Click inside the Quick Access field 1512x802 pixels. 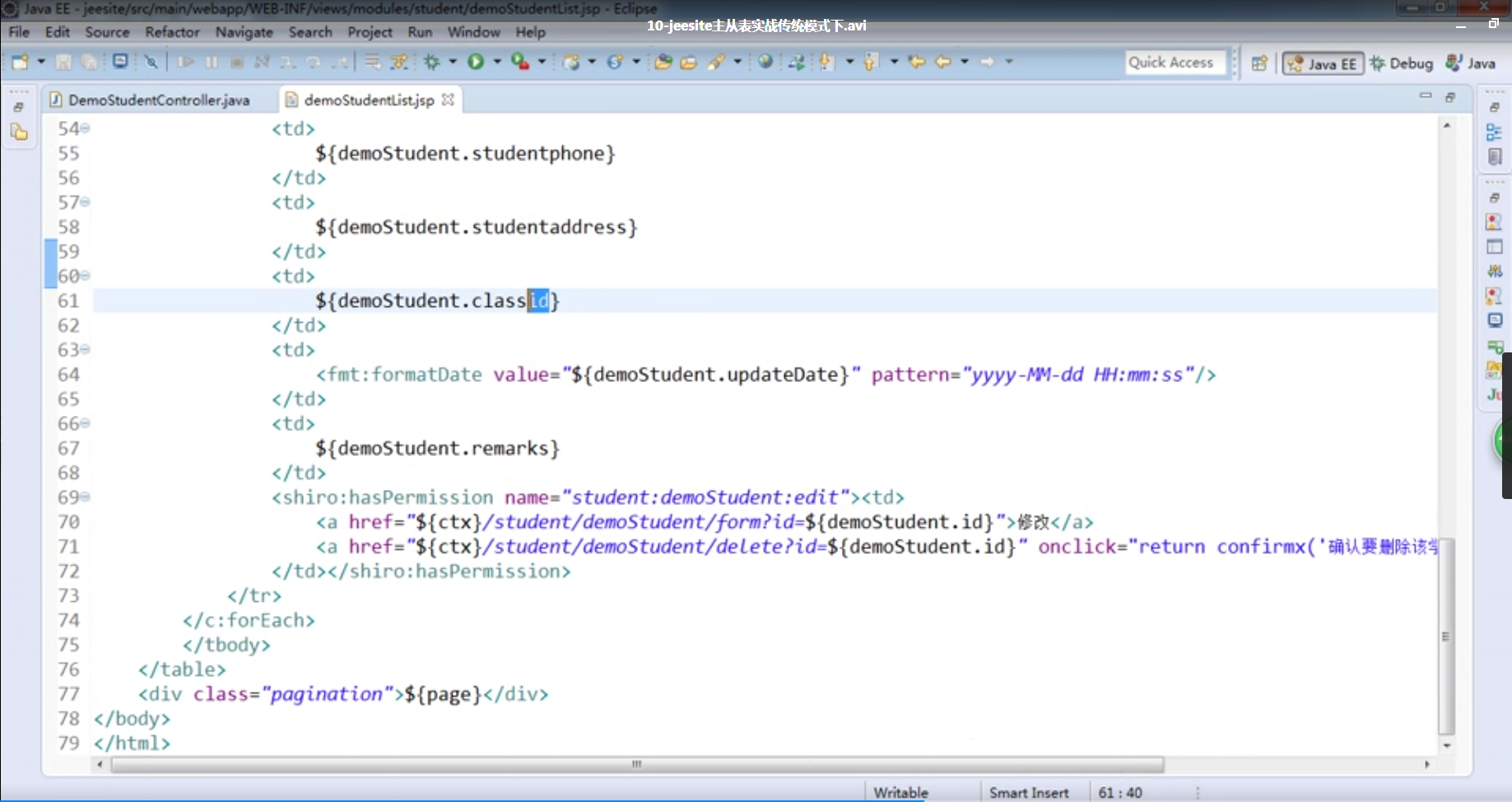1175,63
